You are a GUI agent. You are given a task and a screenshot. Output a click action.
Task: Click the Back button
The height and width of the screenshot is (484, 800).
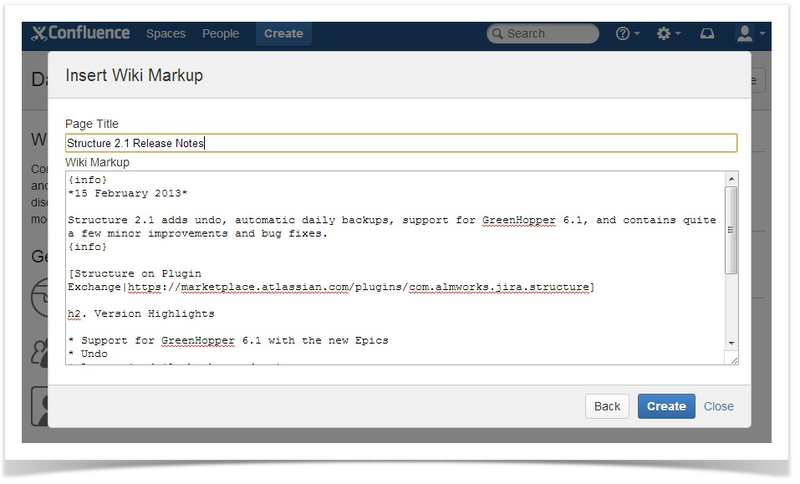pyautogui.click(x=607, y=406)
